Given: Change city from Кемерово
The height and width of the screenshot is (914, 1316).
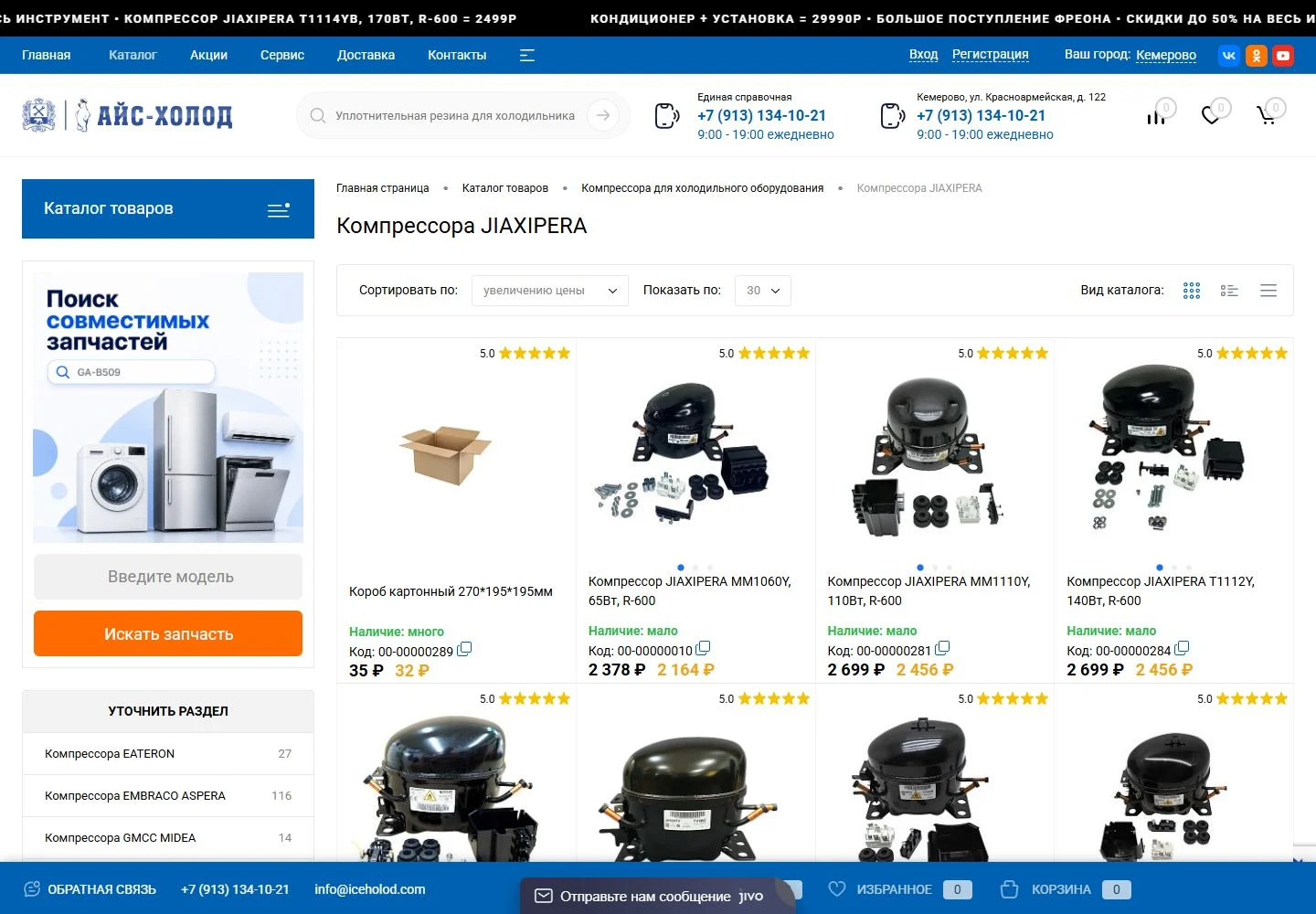Looking at the screenshot, I should click(x=1166, y=56).
